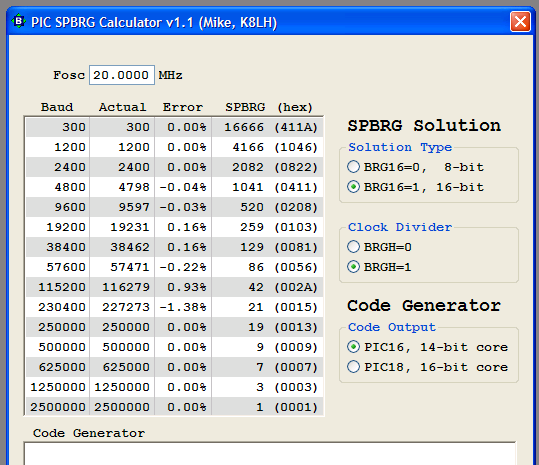Viewport: 539px width, 465px height.
Task: Click the application icon in title bar
Action: pyautogui.click(x=19, y=22)
